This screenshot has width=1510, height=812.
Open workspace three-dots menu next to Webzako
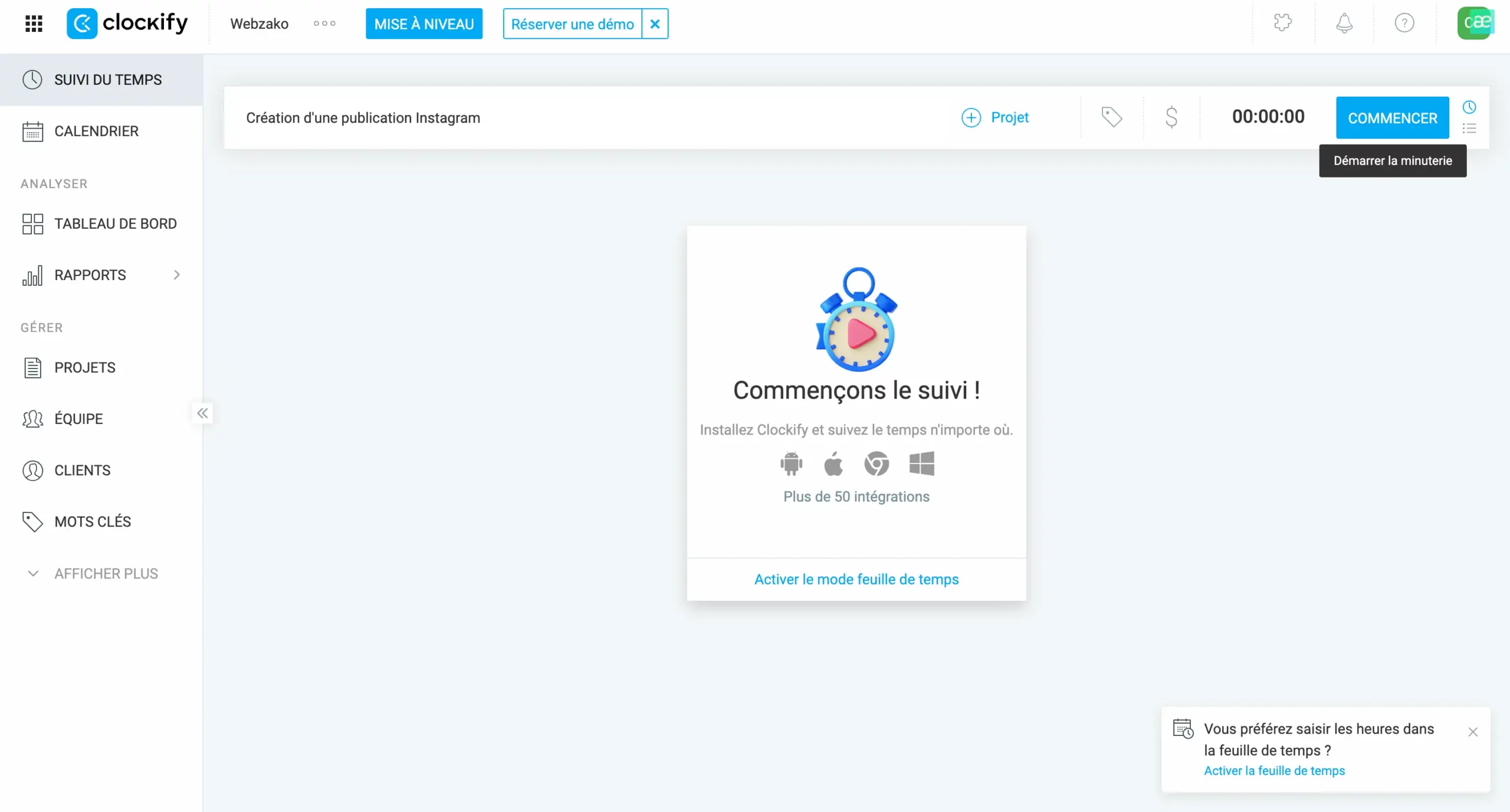(x=324, y=24)
